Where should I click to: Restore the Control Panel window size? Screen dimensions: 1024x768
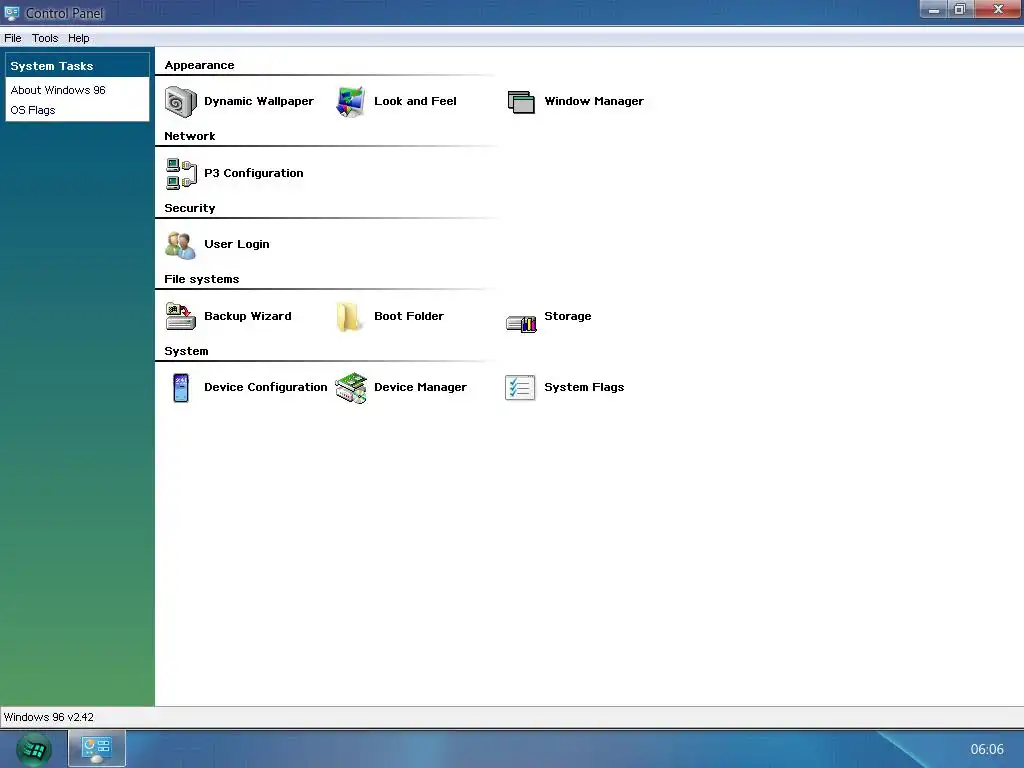point(960,10)
